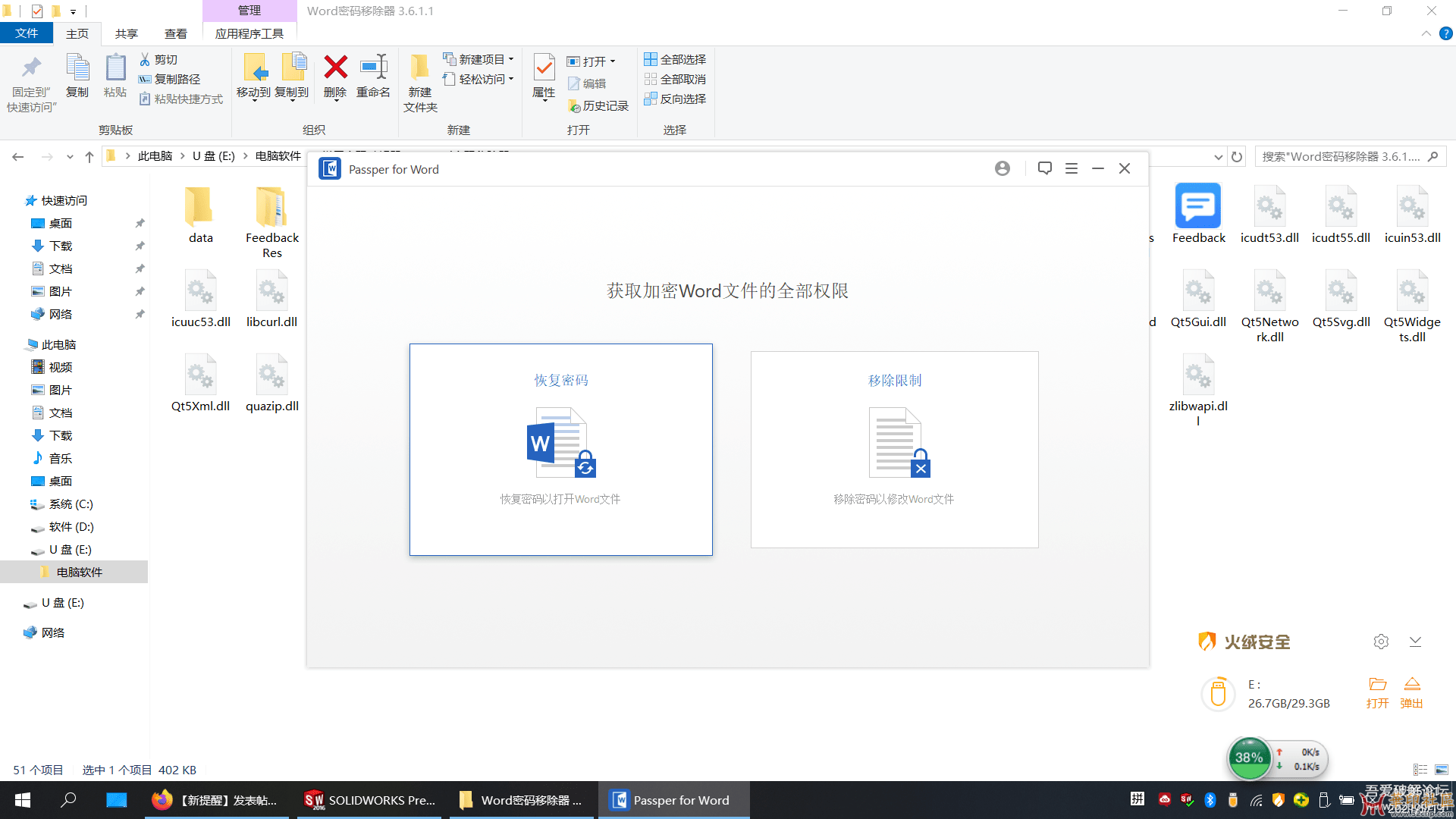
Task: Open the feedback chat icon in Passper
Action: (x=1044, y=168)
